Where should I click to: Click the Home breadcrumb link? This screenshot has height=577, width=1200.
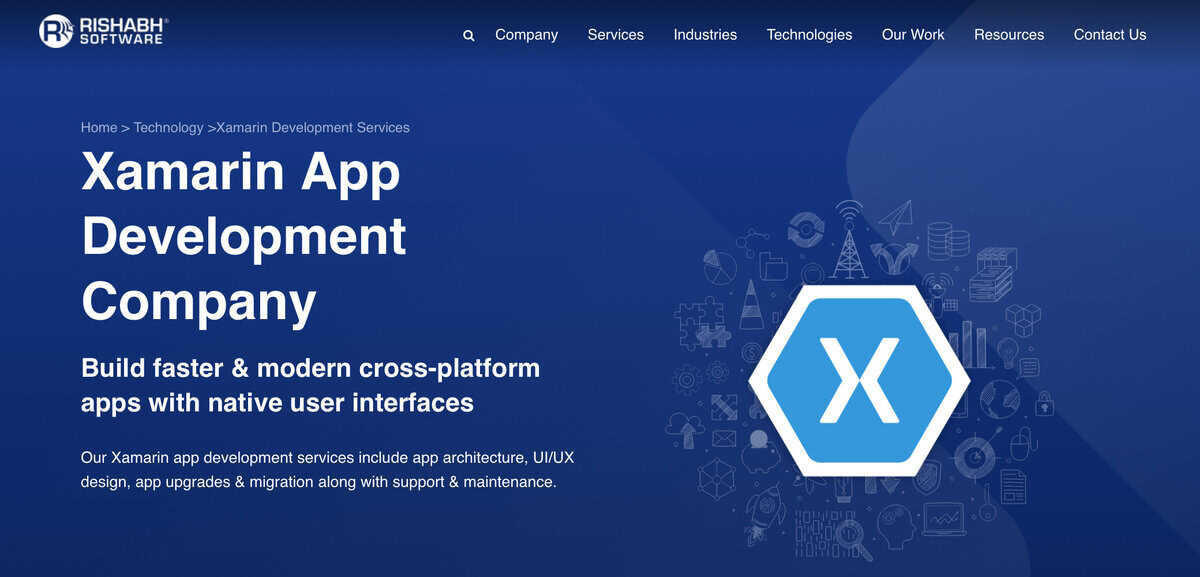(99, 127)
